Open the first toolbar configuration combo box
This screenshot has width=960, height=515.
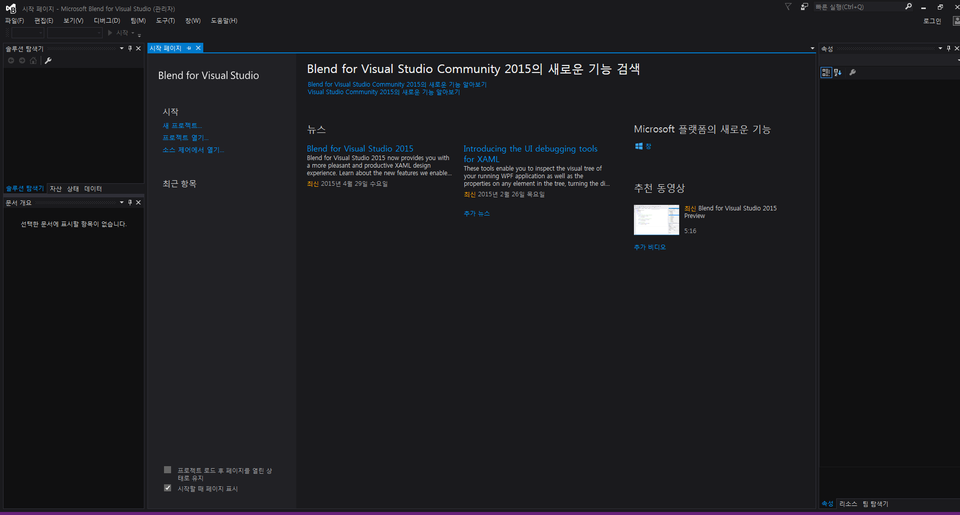coord(28,33)
